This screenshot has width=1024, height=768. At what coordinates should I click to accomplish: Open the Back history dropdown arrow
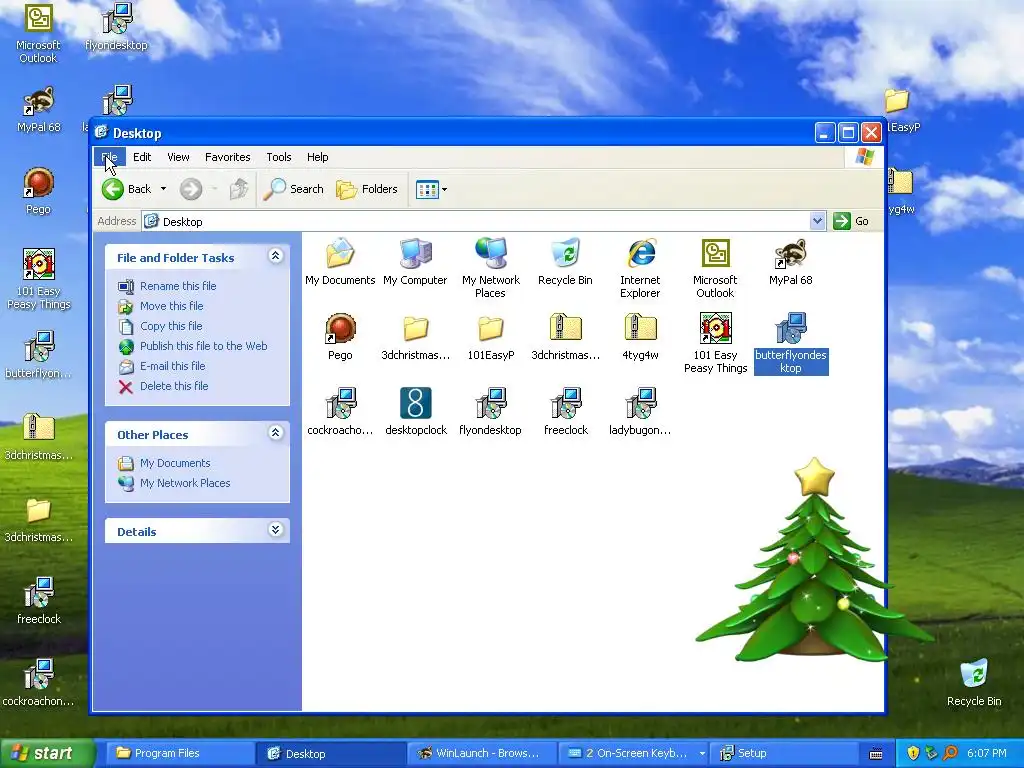click(x=163, y=189)
